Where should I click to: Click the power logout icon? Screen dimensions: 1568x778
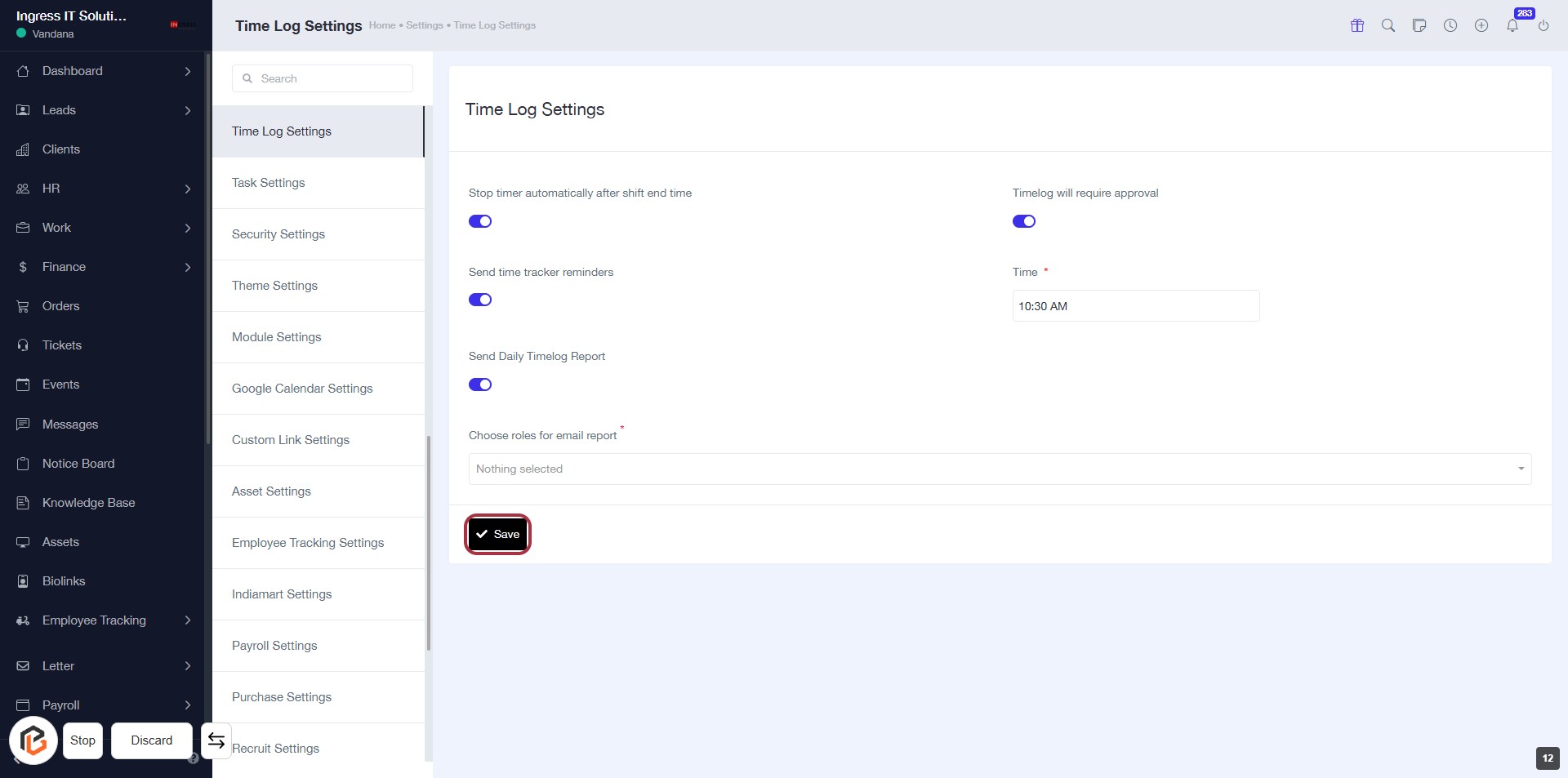click(x=1543, y=25)
